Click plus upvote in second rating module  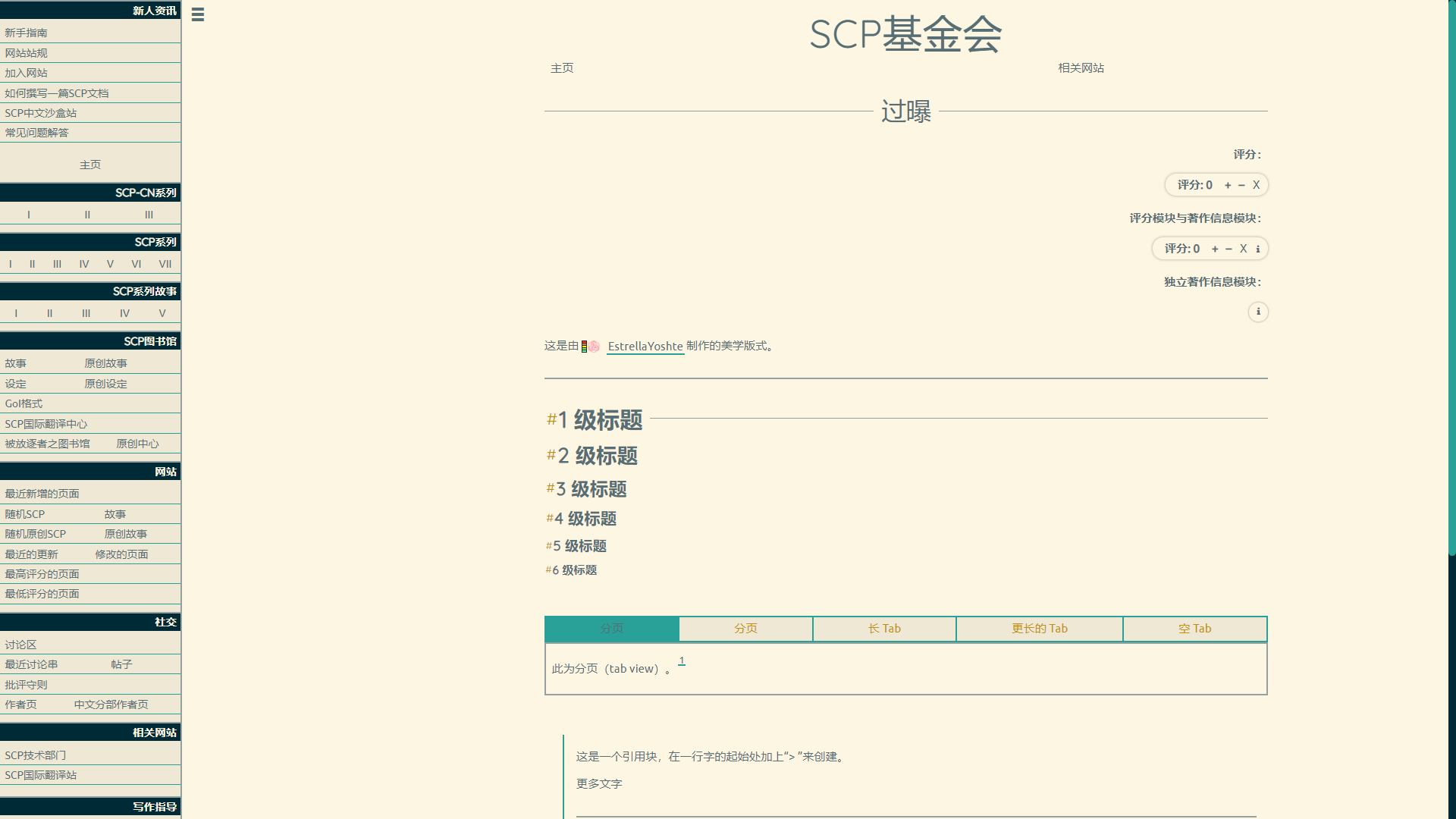[1215, 249]
